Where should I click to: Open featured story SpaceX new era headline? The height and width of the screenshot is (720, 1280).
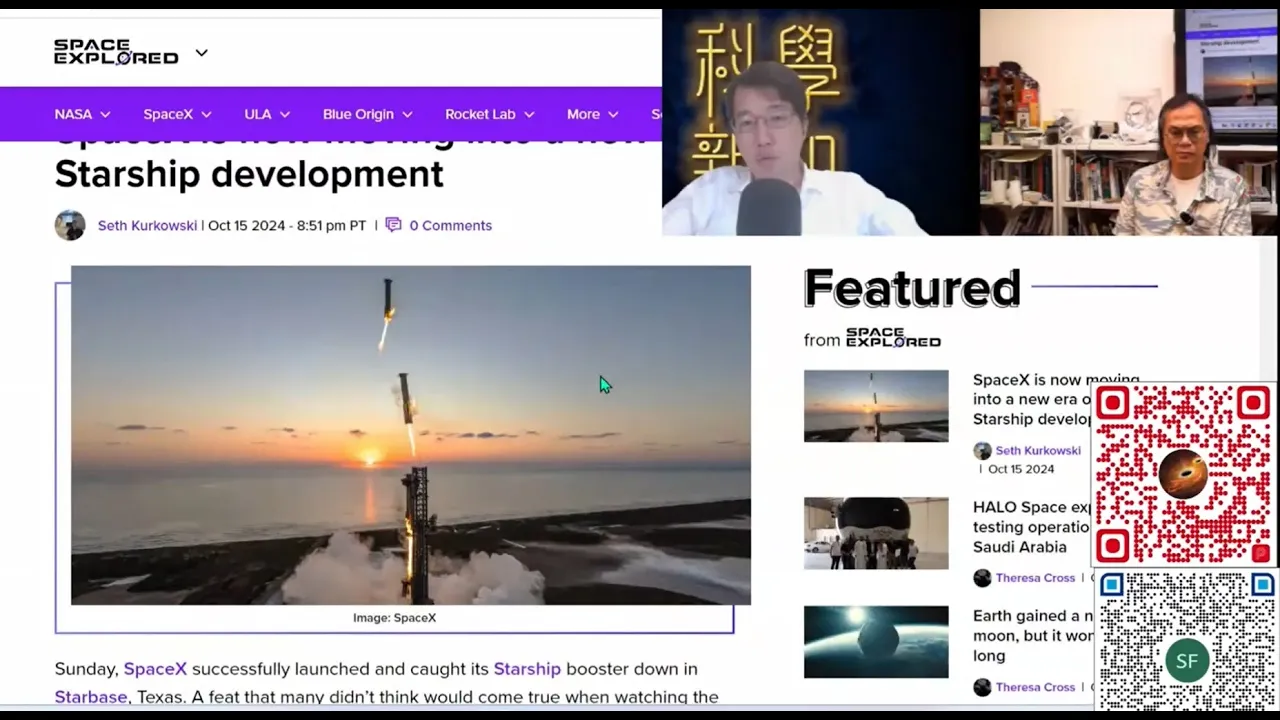pyautogui.click(x=1033, y=399)
